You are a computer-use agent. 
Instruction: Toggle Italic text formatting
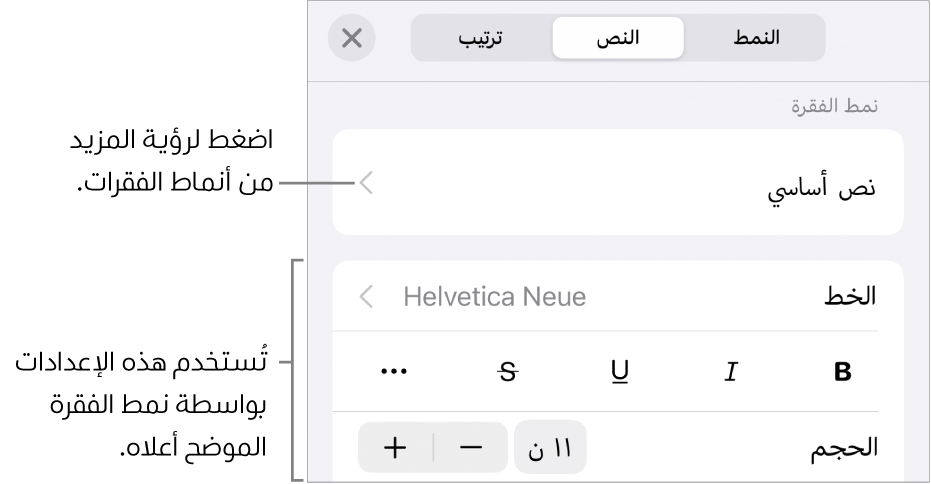tap(731, 372)
